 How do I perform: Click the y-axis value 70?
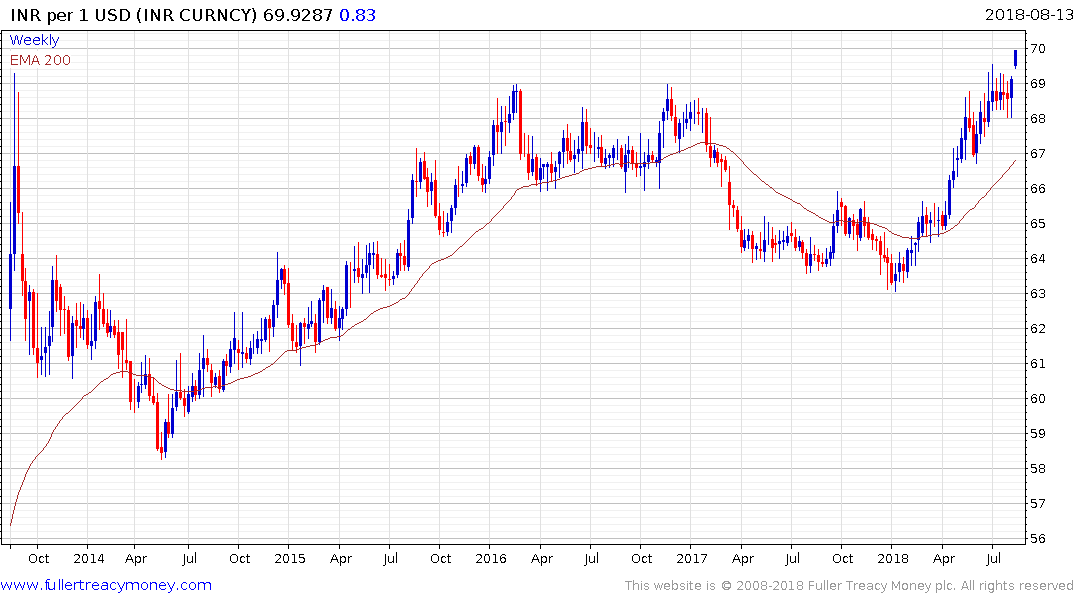click(x=1038, y=49)
